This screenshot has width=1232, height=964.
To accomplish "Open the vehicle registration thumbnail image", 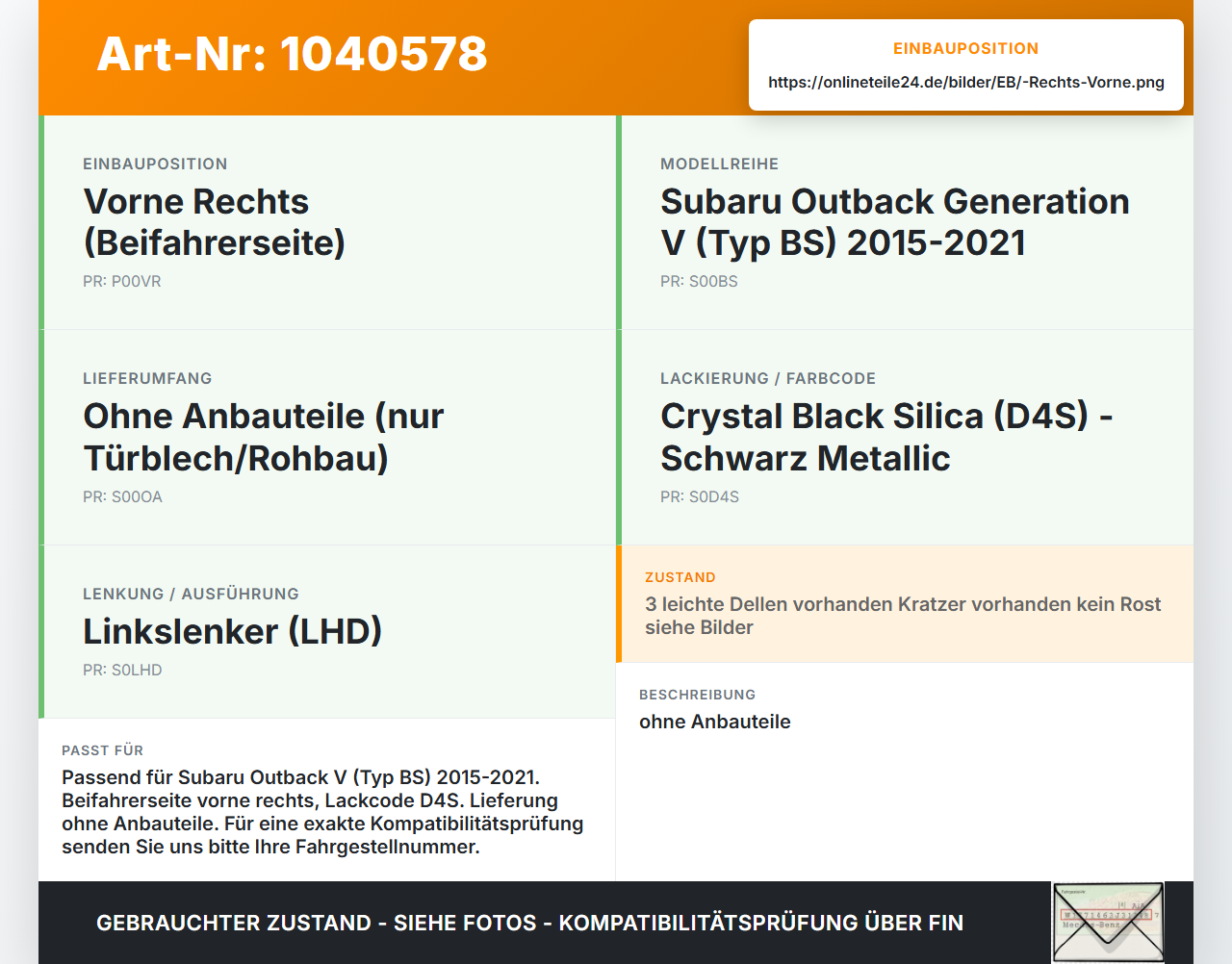I will [1108, 922].
